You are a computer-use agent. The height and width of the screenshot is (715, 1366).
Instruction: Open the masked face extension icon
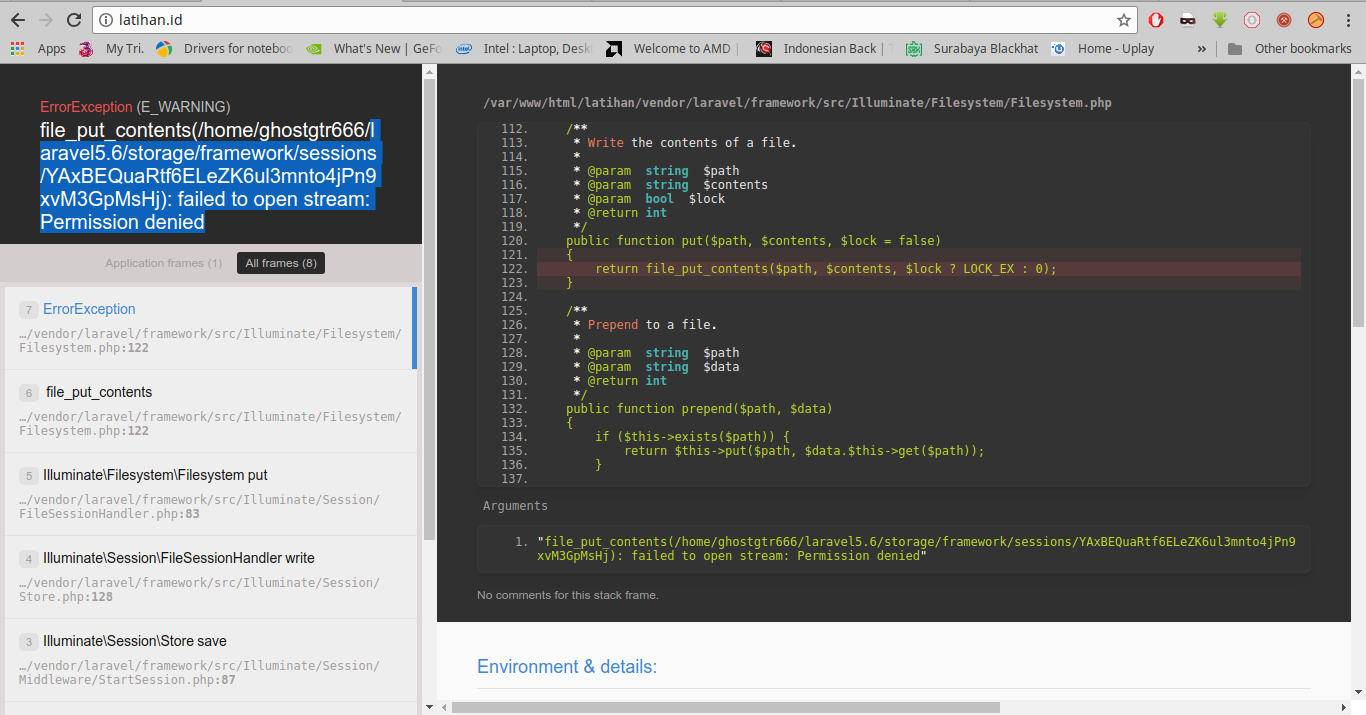1187,20
